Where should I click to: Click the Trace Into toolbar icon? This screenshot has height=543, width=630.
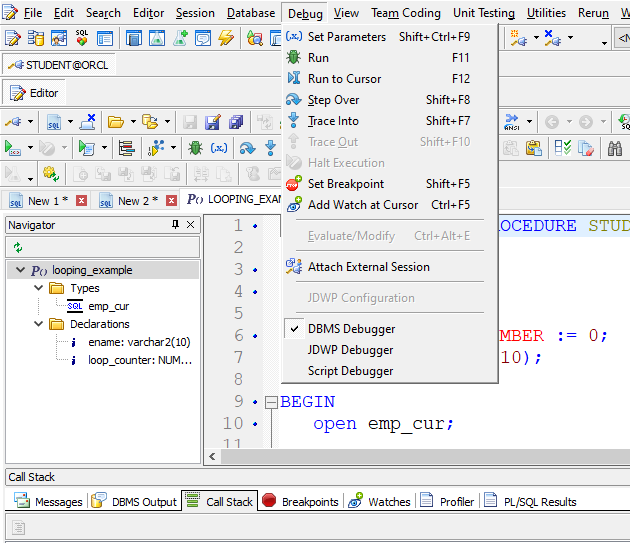270,148
